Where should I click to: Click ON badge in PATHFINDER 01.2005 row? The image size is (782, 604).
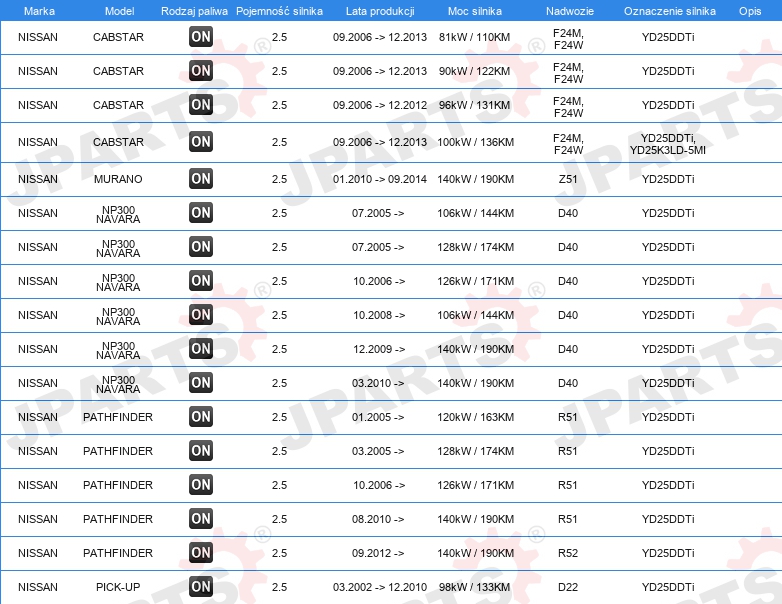point(201,416)
